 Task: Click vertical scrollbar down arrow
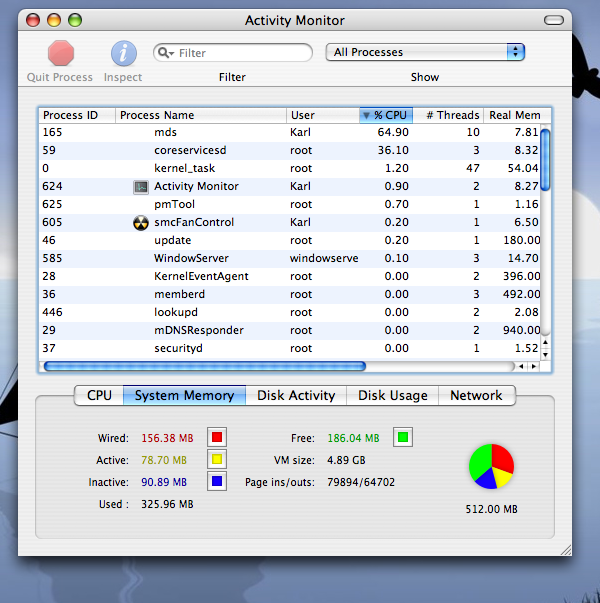(x=545, y=354)
